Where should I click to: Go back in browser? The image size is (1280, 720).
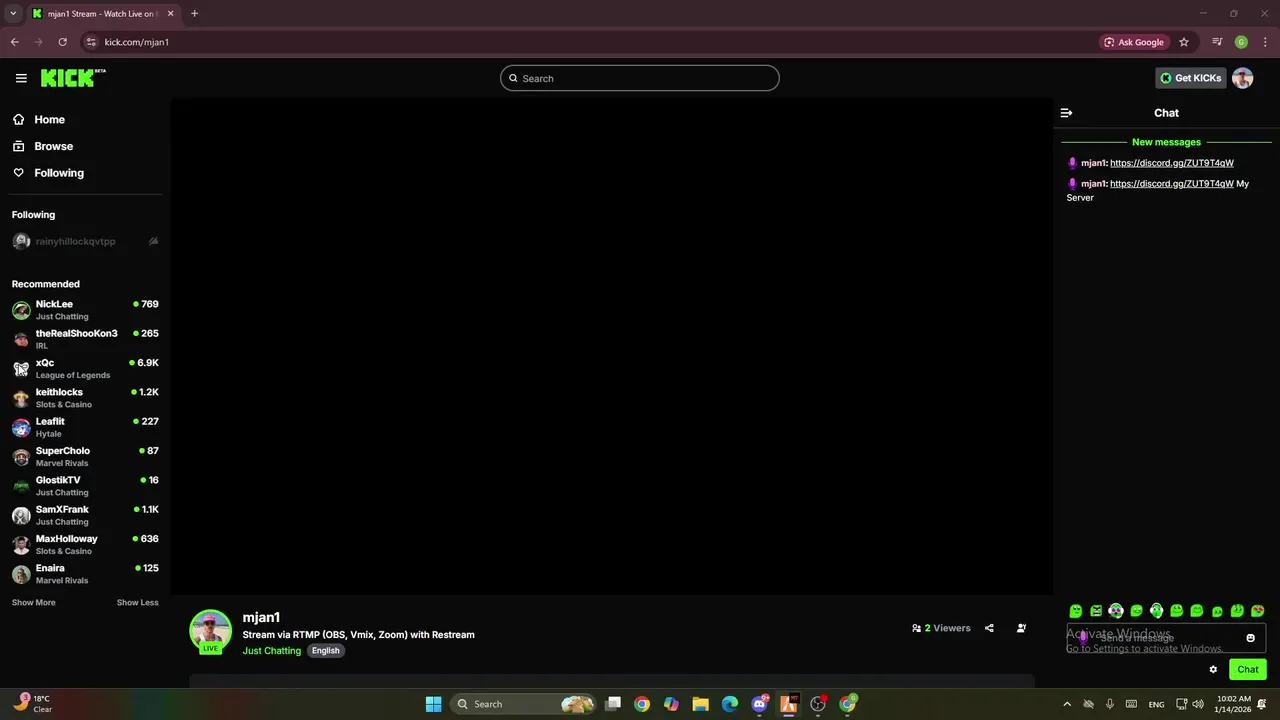(x=15, y=42)
